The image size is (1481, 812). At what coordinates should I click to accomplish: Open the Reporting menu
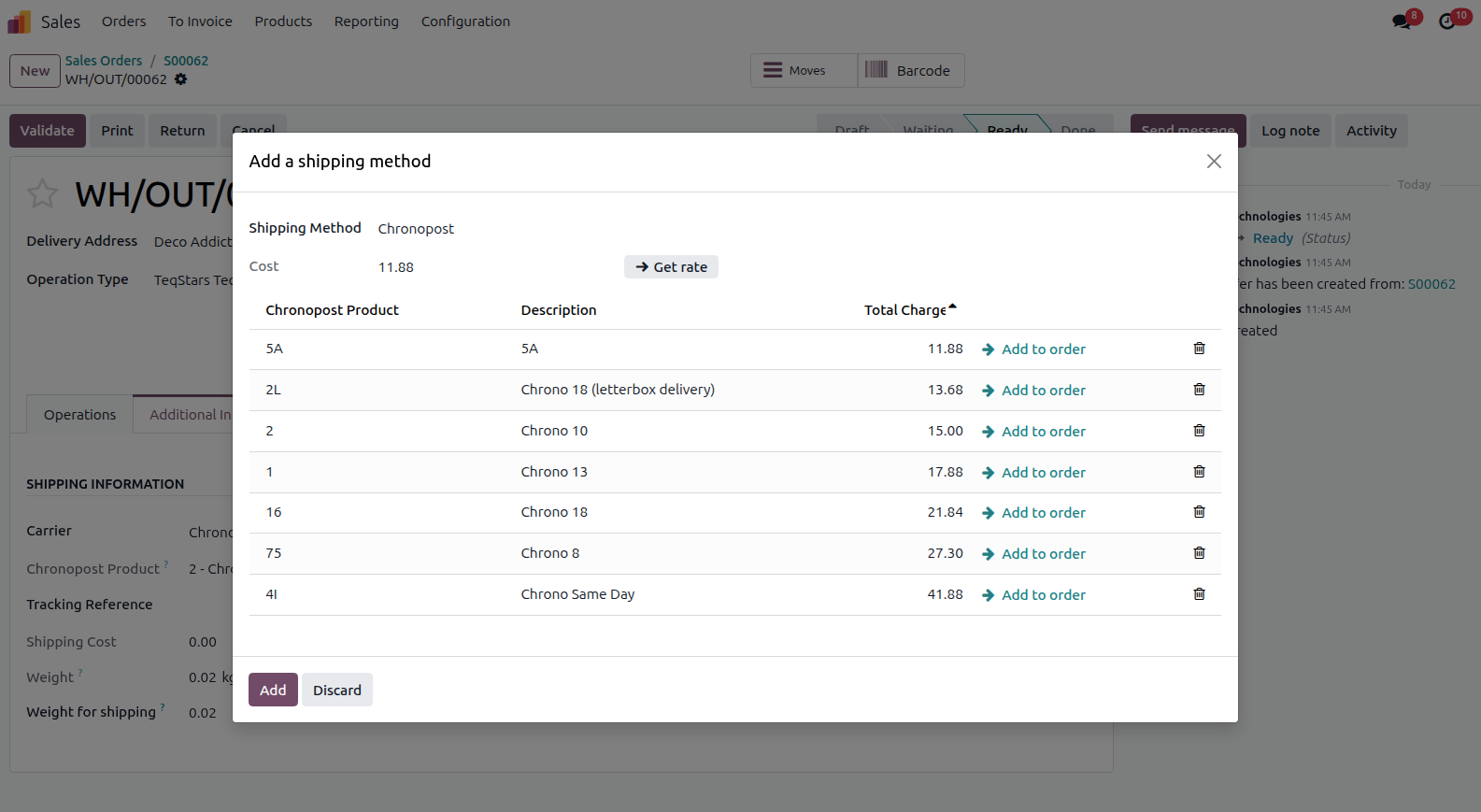[x=366, y=21]
